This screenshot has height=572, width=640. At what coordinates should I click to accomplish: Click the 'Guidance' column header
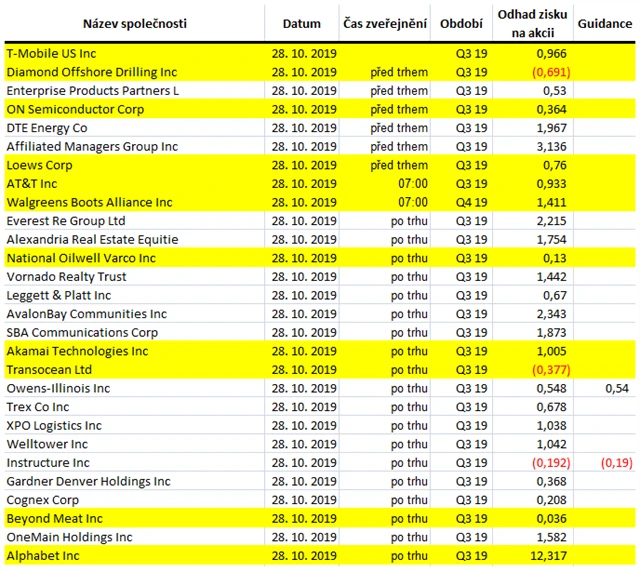pos(605,24)
